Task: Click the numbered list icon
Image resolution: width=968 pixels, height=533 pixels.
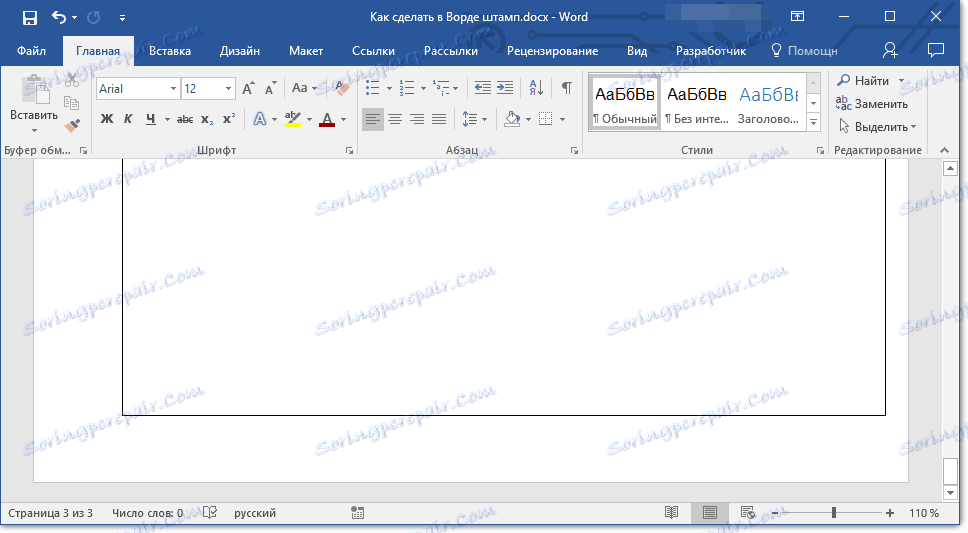Action: (x=407, y=88)
